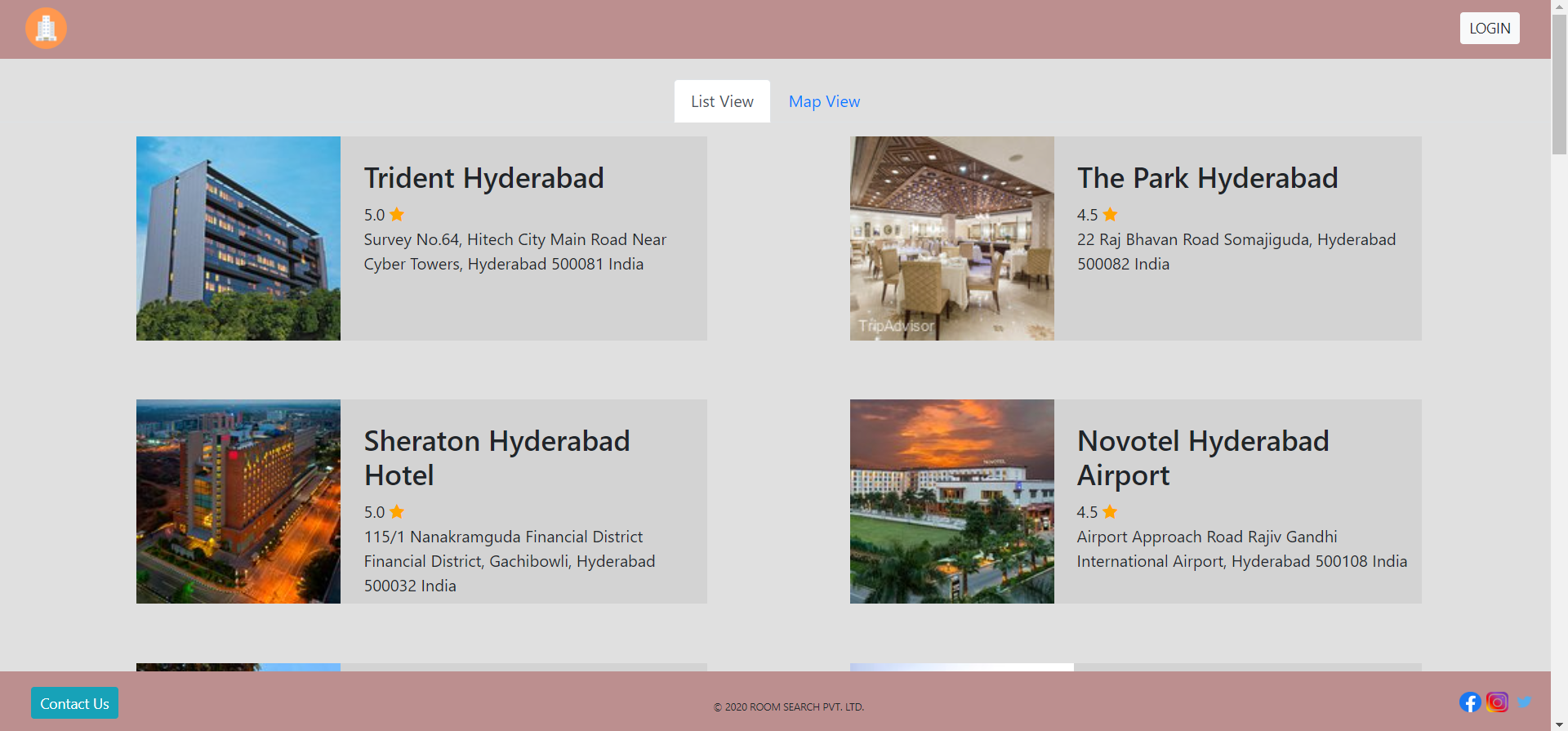The height and width of the screenshot is (731, 1568).
Task: Select The Park Hyderabad title
Action: [1208, 178]
